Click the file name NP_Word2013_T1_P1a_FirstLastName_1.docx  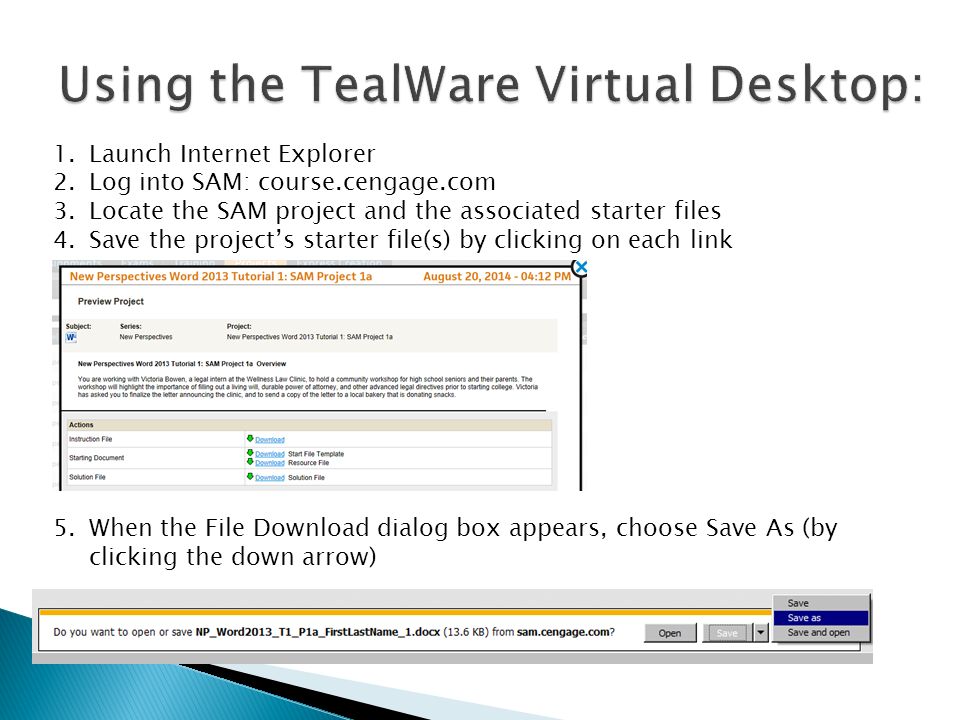[318, 632]
